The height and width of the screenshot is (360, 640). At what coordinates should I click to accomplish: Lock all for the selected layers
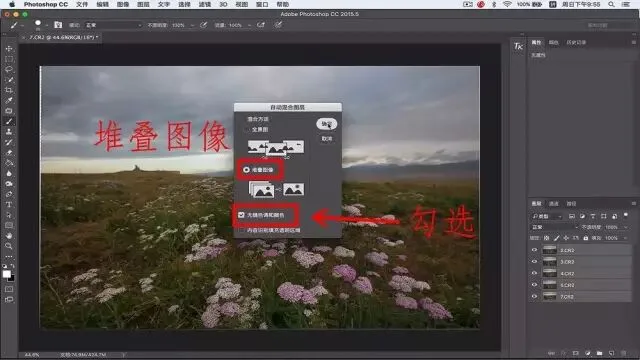coord(586,238)
